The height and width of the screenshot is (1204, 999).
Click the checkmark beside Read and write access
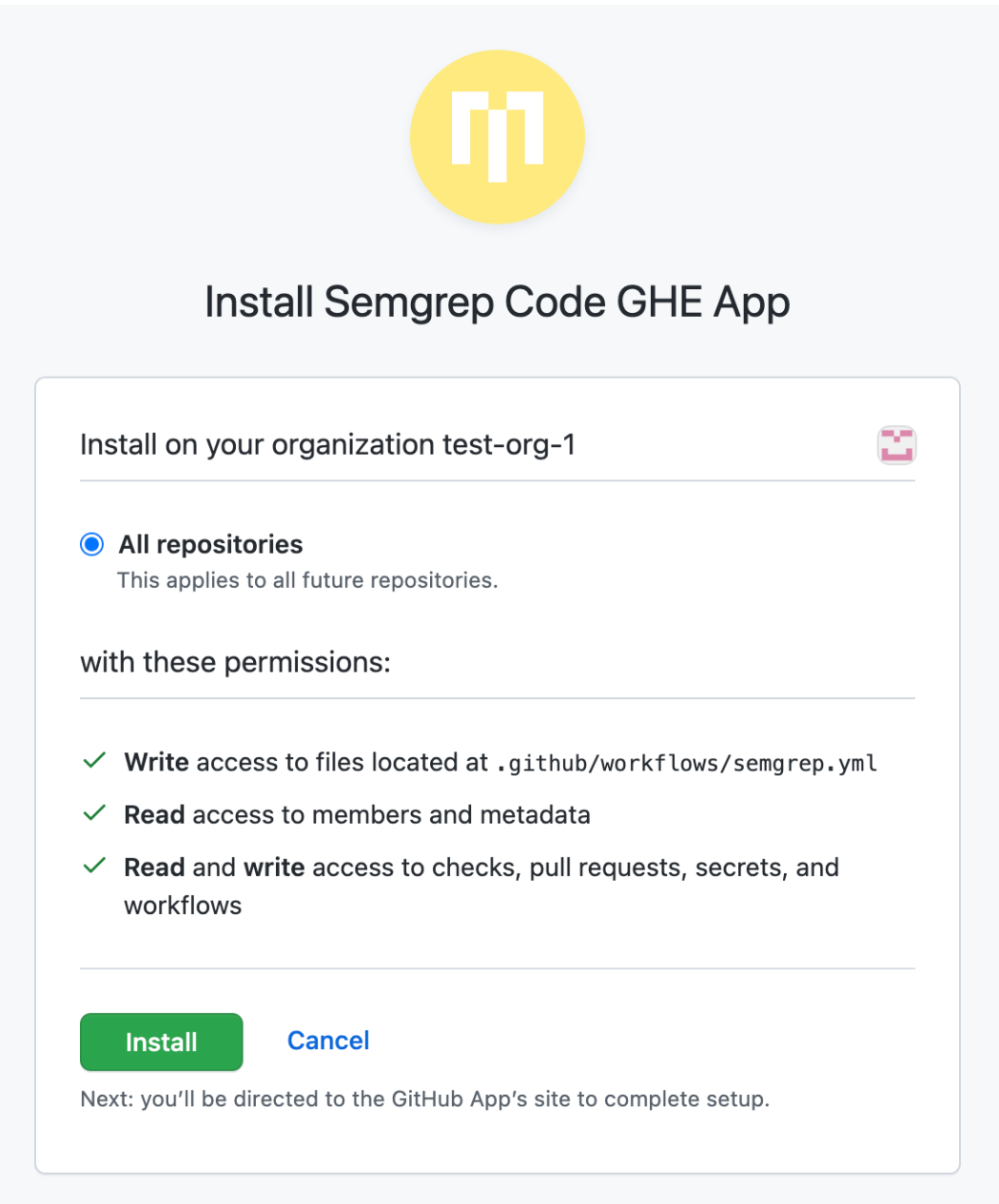(x=94, y=865)
